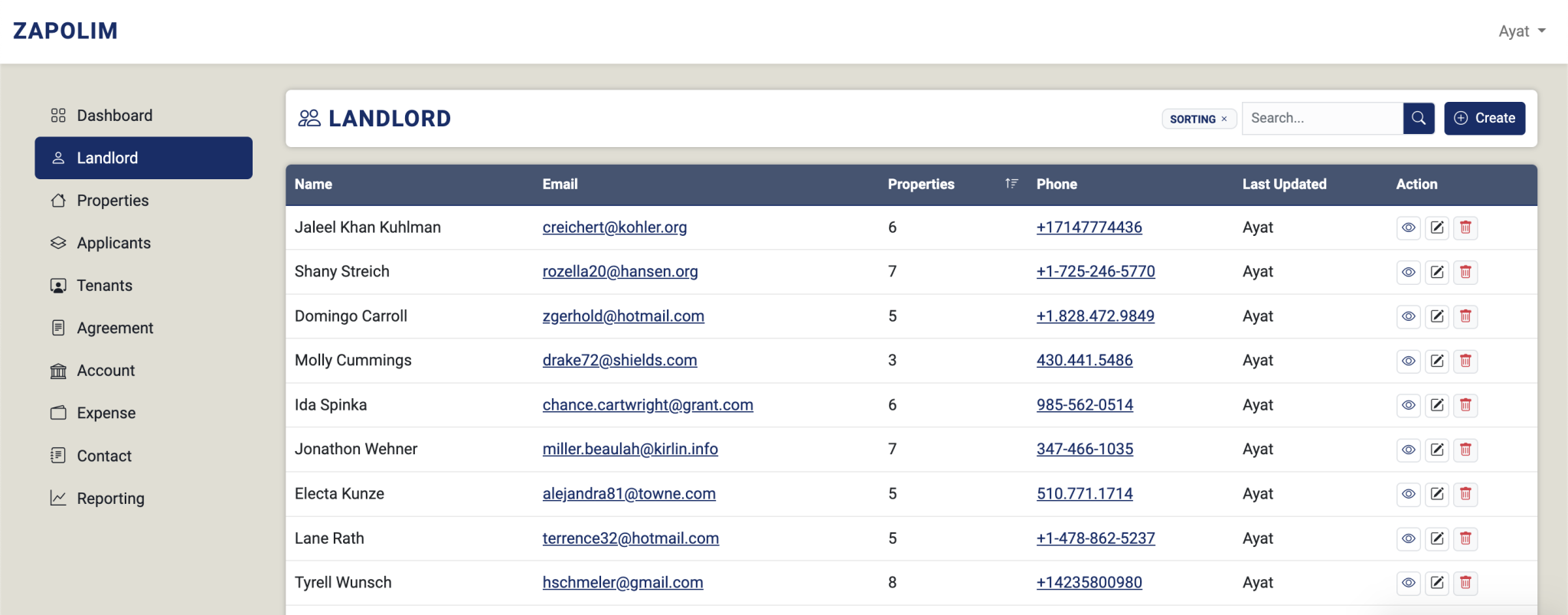This screenshot has width=1568, height=615.
Task: View Electa Kunze's details via eye icon
Action: pyautogui.click(x=1408, y=494)
